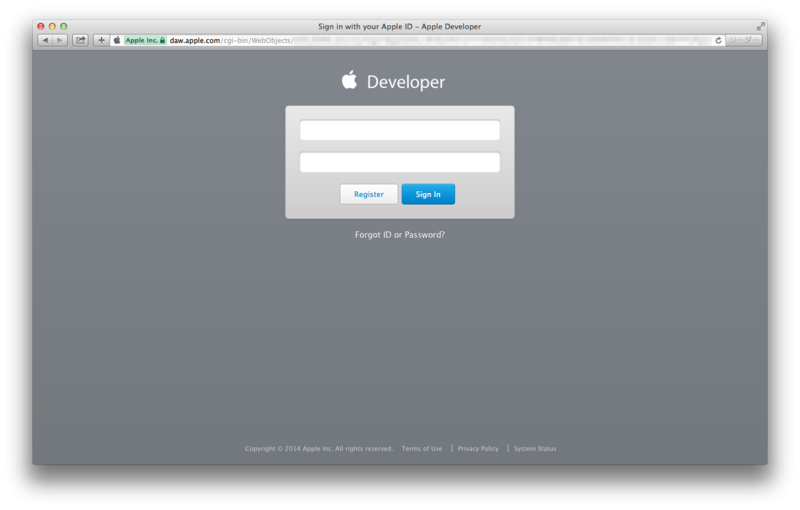Focus the password input field
The height and width of the screenshot is (510, 800).
coord(399,162)
